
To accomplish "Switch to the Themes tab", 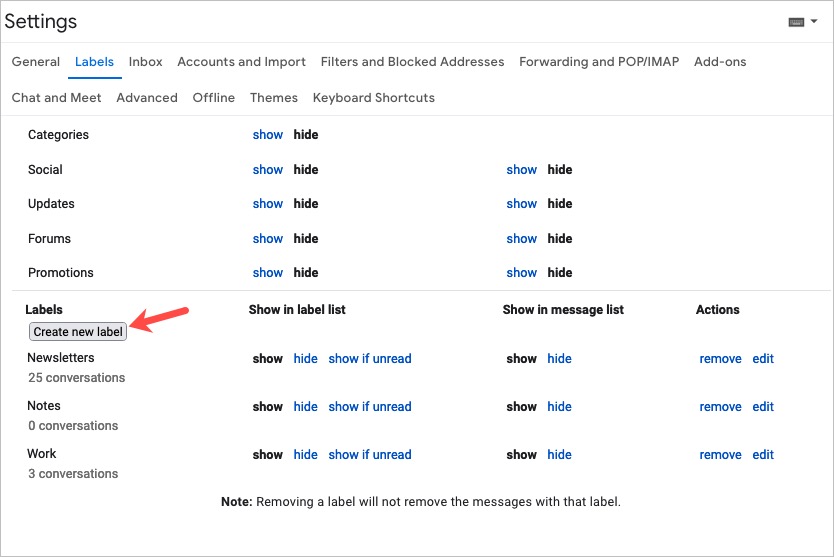I will (x=274, y=98).
